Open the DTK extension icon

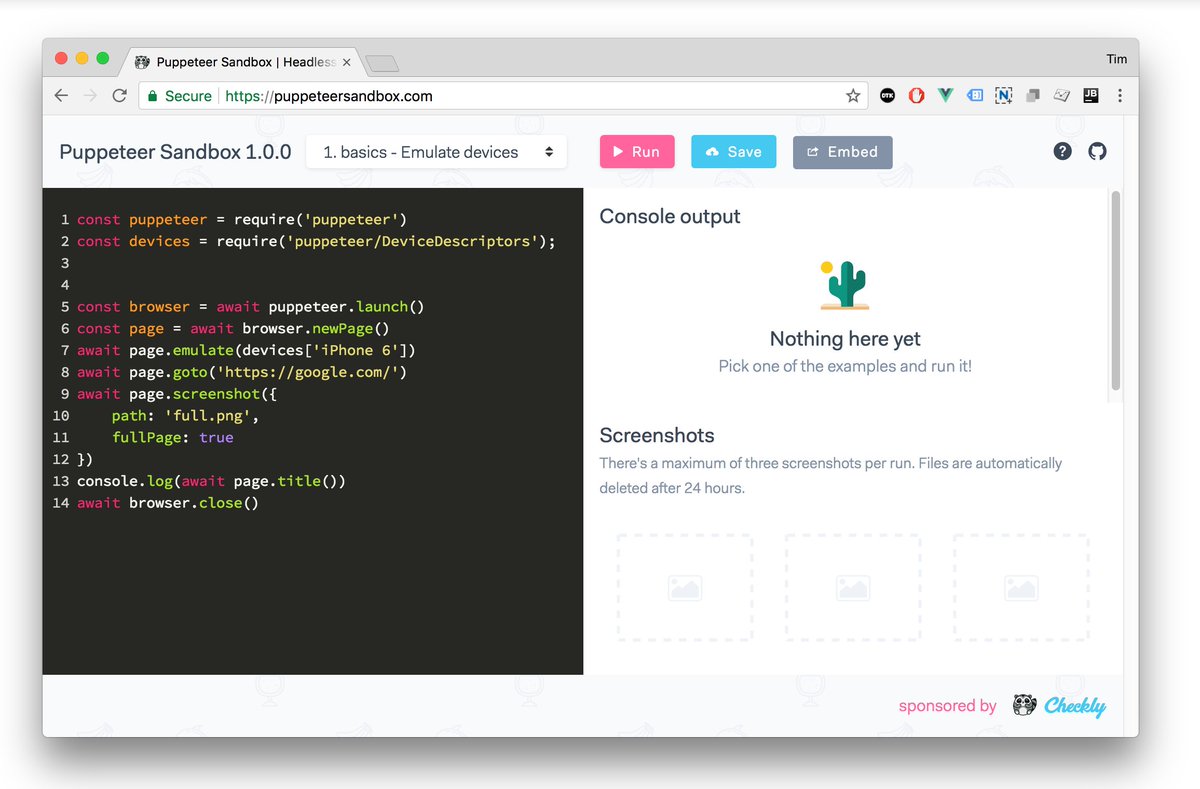pos(887,96)
